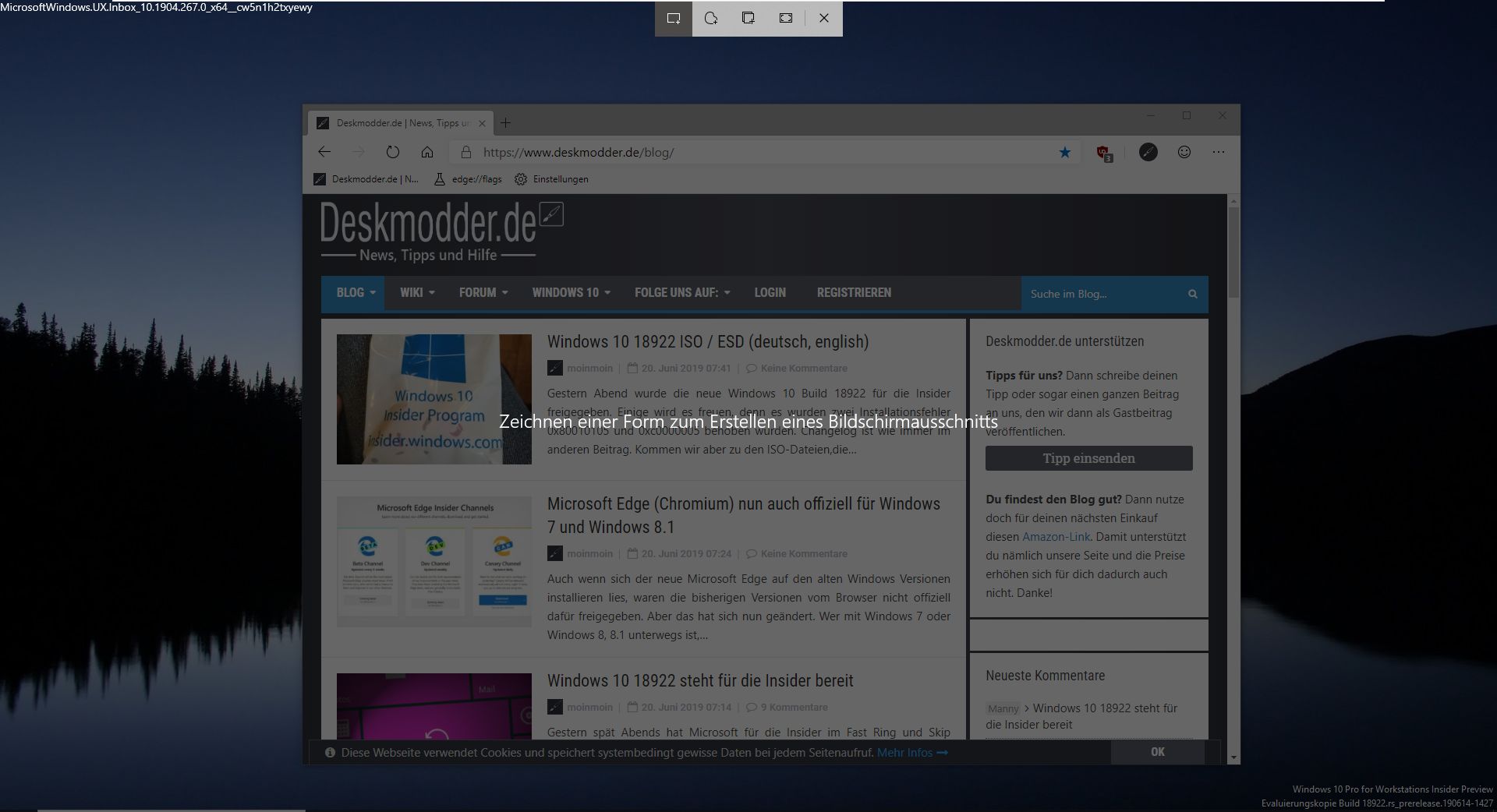Click the page vertical scrollbar
The height and width of the screenshot is (812, 1497).
1233,253
